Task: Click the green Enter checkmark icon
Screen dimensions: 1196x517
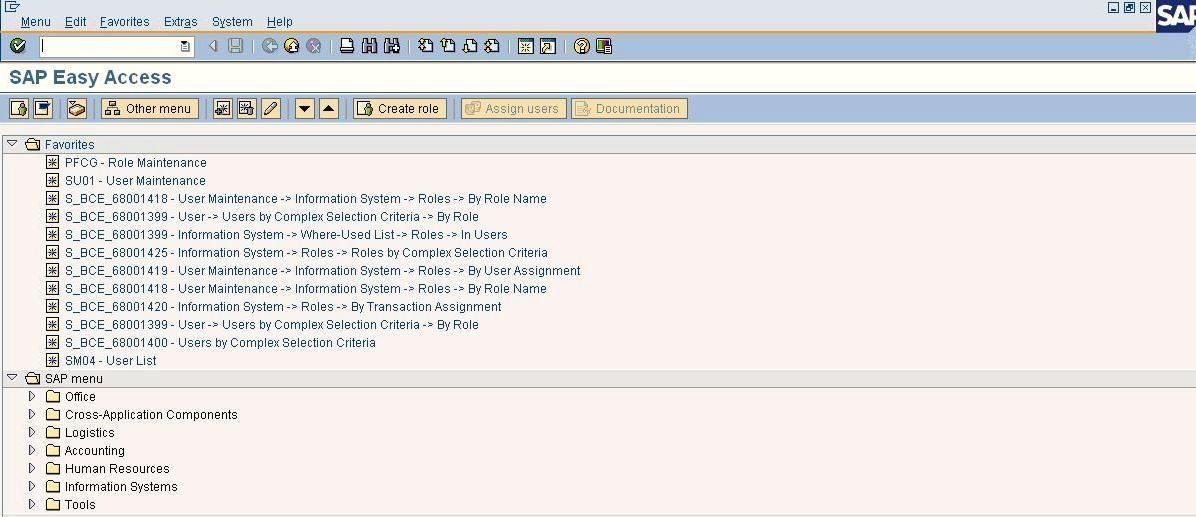Action: click(x=18, y=47)
